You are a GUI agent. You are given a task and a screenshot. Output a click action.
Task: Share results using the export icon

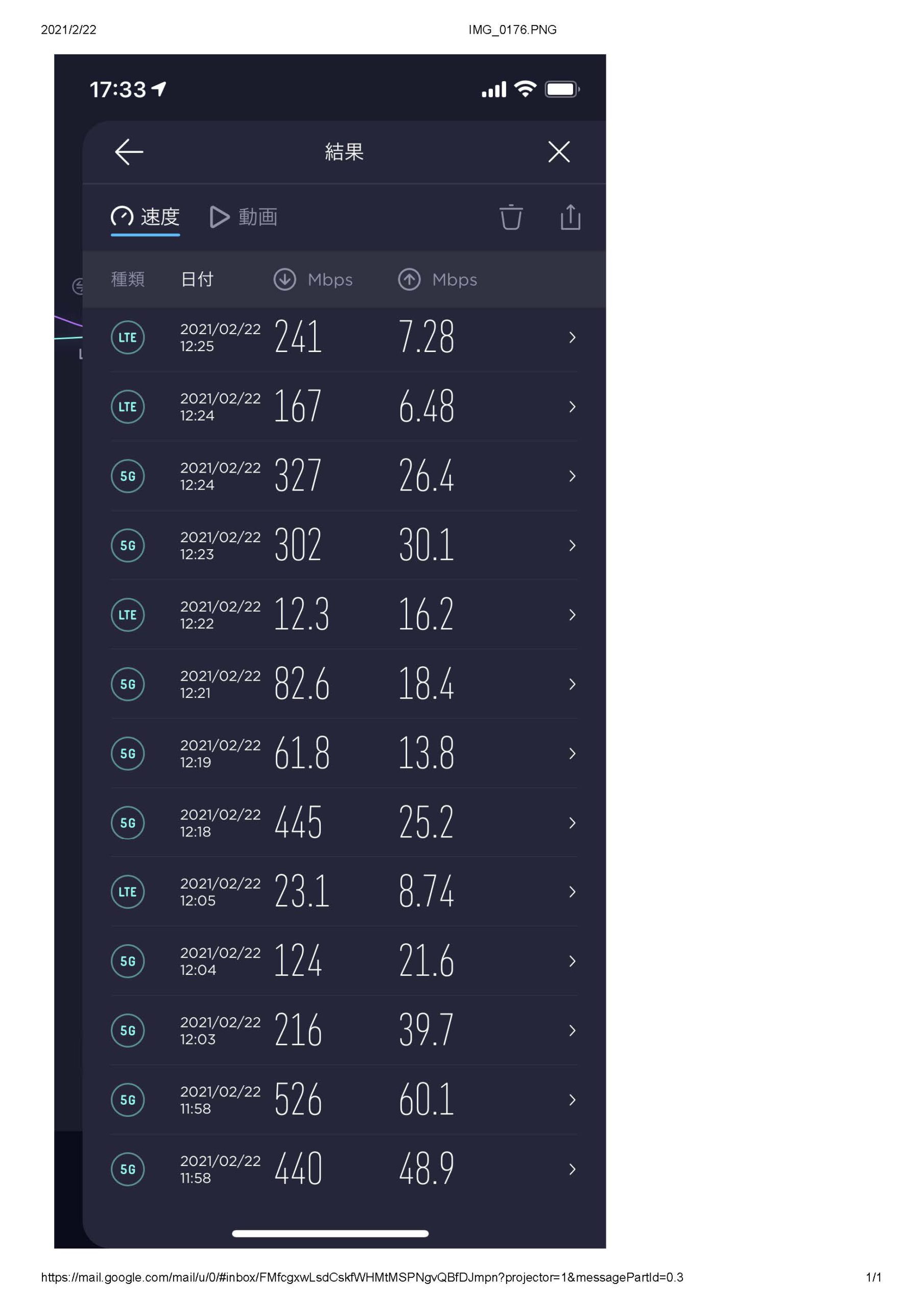tap(570, 217)
